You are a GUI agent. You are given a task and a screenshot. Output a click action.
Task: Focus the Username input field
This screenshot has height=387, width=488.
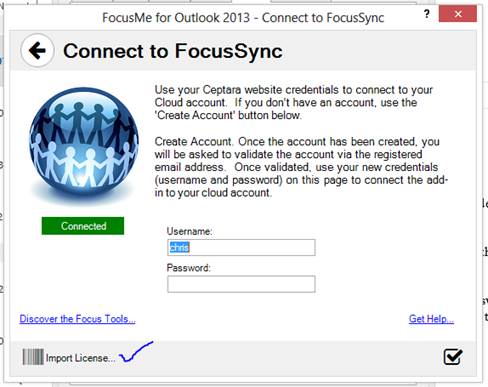tap(241, 248)
